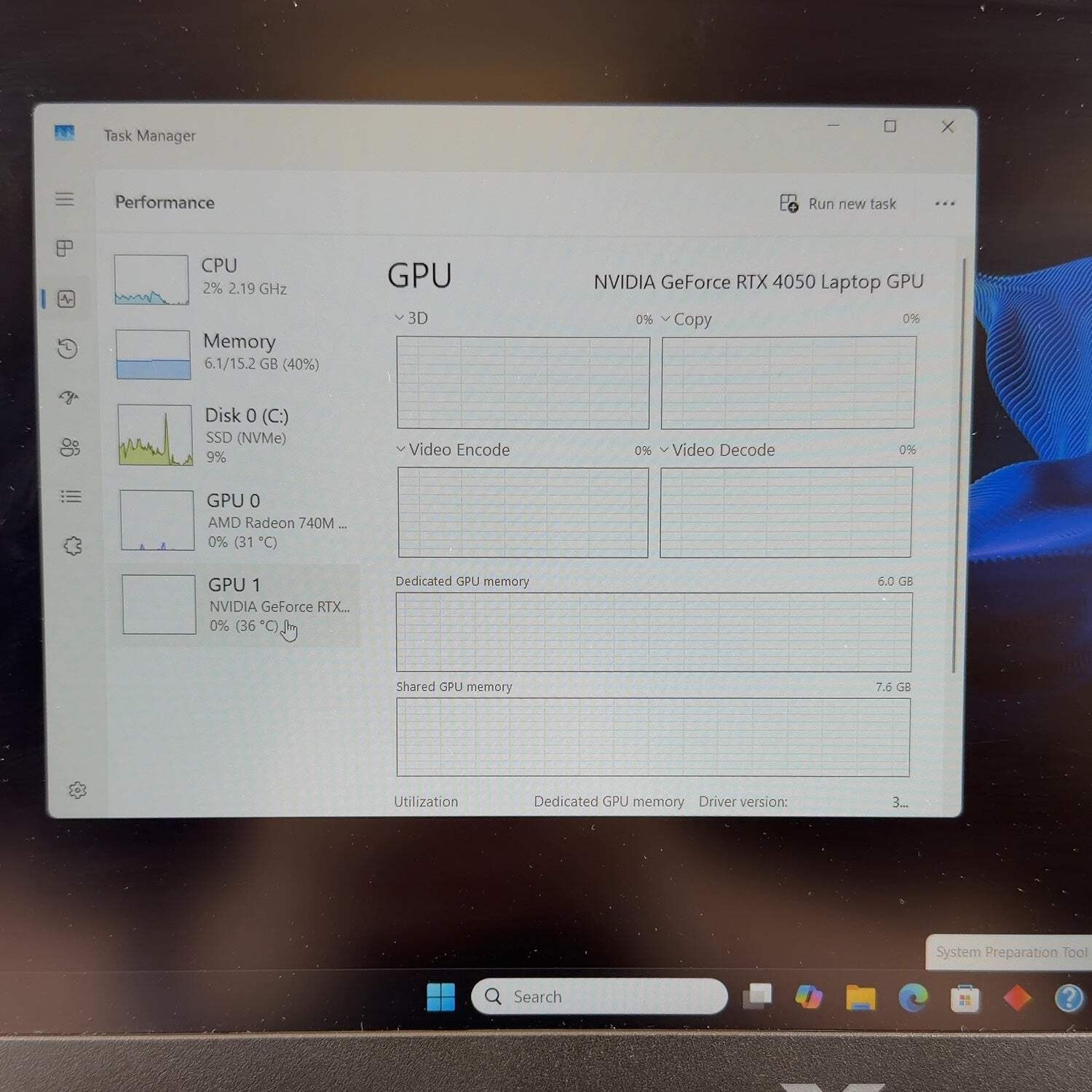Open Task View from the taskbar

tap(757, 997)
